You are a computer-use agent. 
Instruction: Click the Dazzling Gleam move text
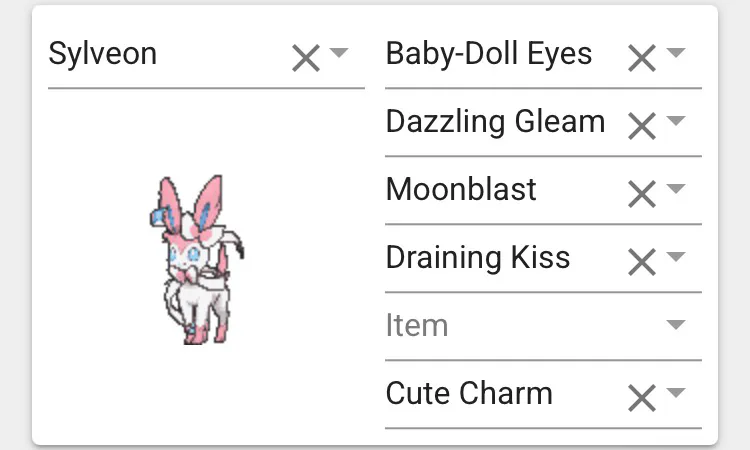tap(495, 122)
